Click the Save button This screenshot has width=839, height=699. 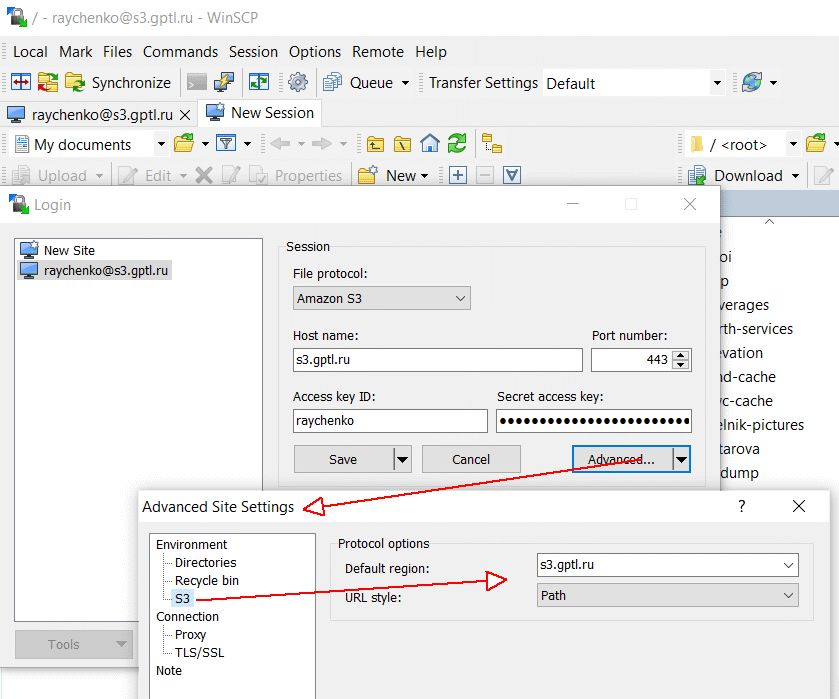[x=343, y=459]
